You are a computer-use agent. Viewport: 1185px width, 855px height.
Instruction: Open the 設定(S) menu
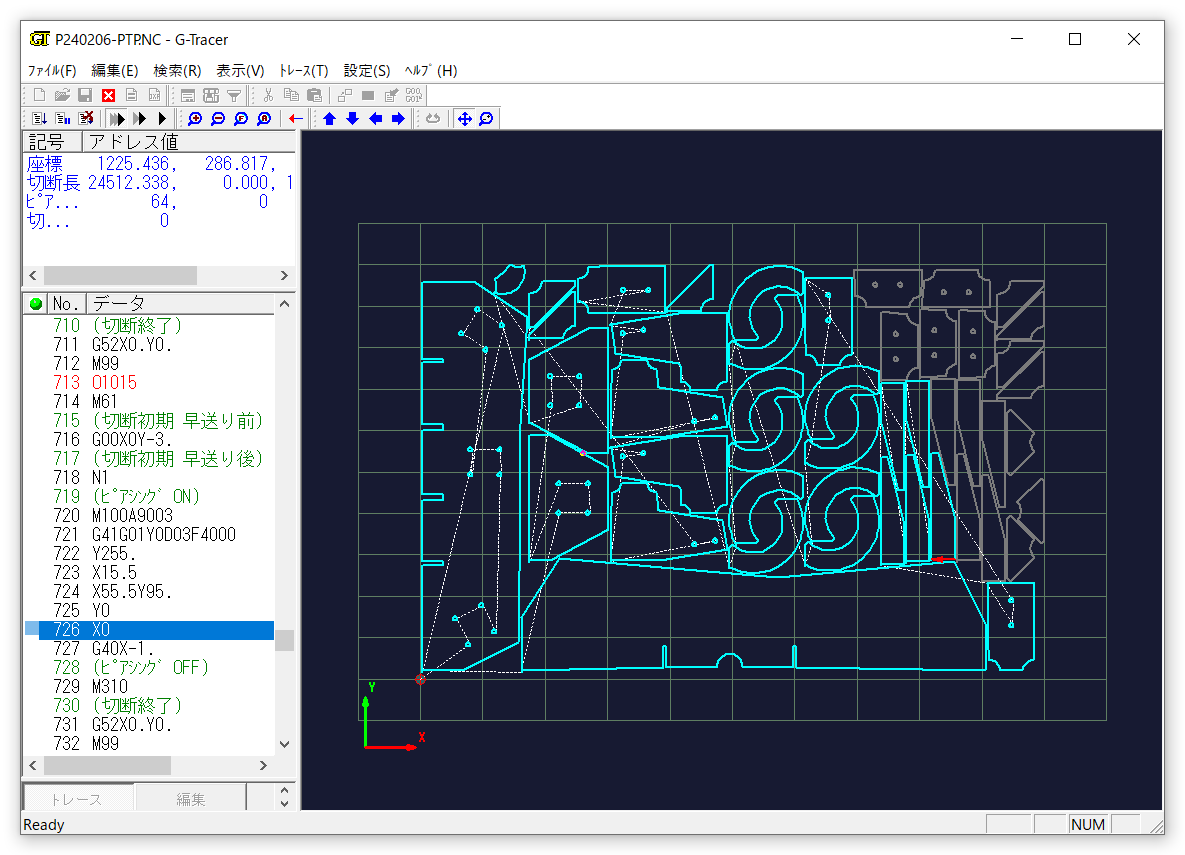tap(367, 71)
